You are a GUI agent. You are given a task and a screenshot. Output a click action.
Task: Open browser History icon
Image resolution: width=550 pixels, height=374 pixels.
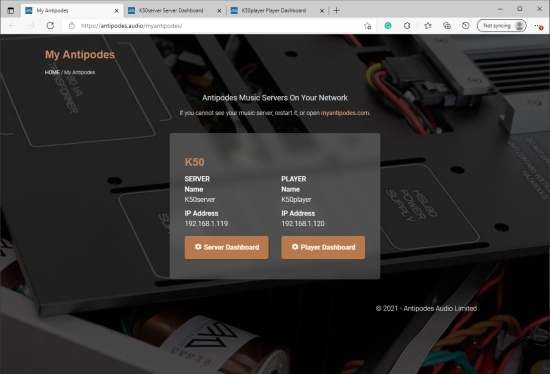pyautogui.click(x=465, y=26)
